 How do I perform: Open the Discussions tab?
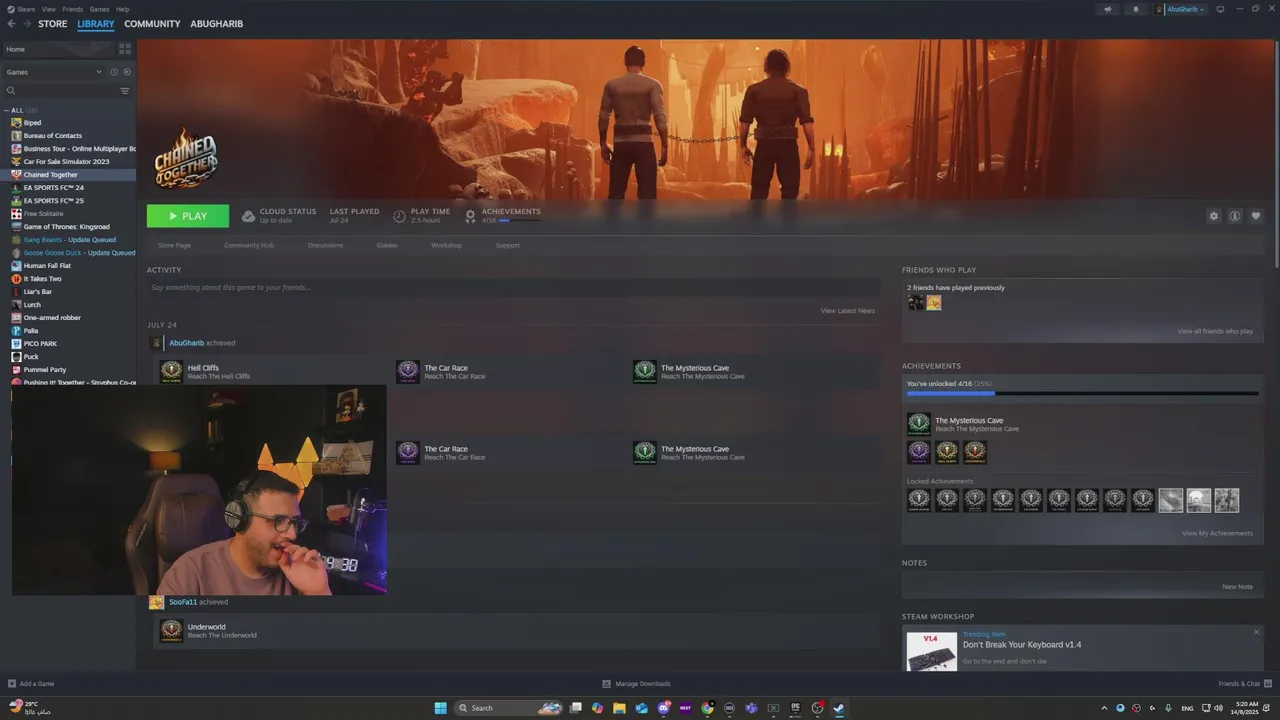(325, 245)
